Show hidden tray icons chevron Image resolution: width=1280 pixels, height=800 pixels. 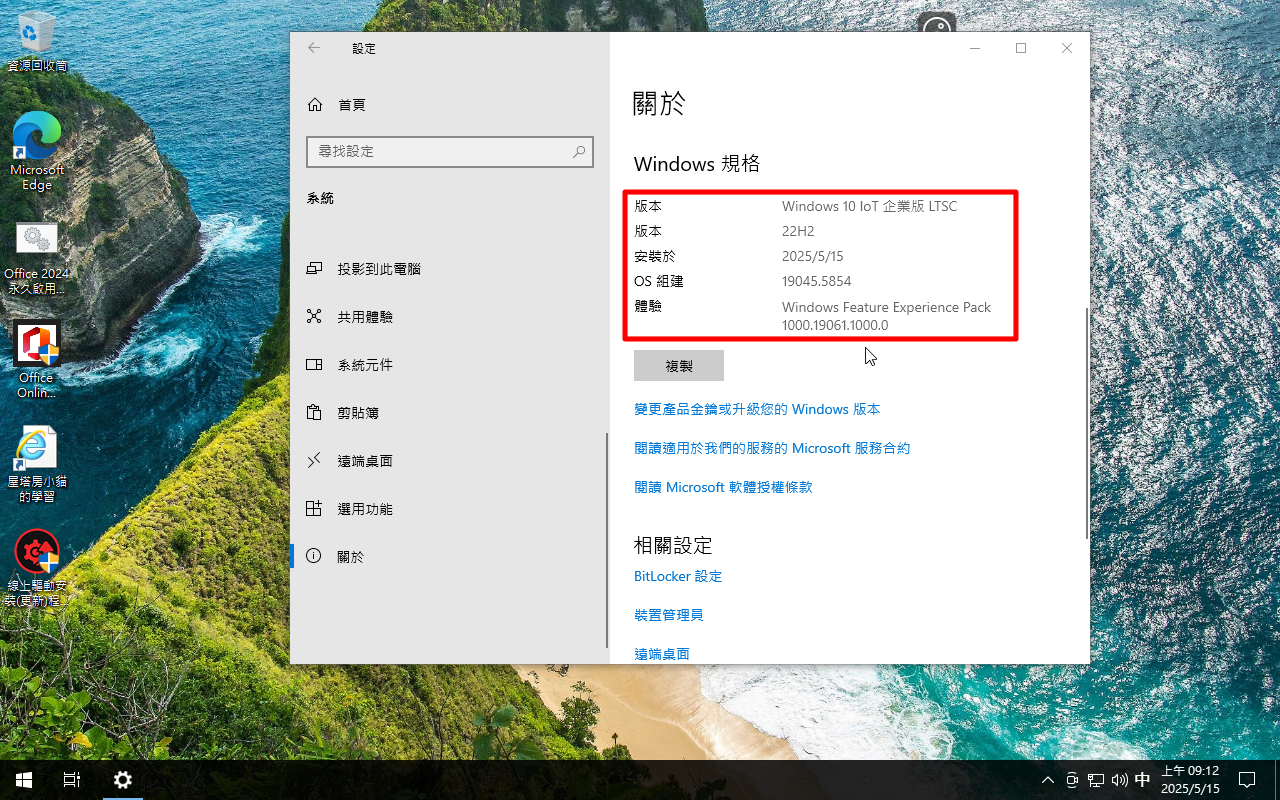click(1048, 780)
